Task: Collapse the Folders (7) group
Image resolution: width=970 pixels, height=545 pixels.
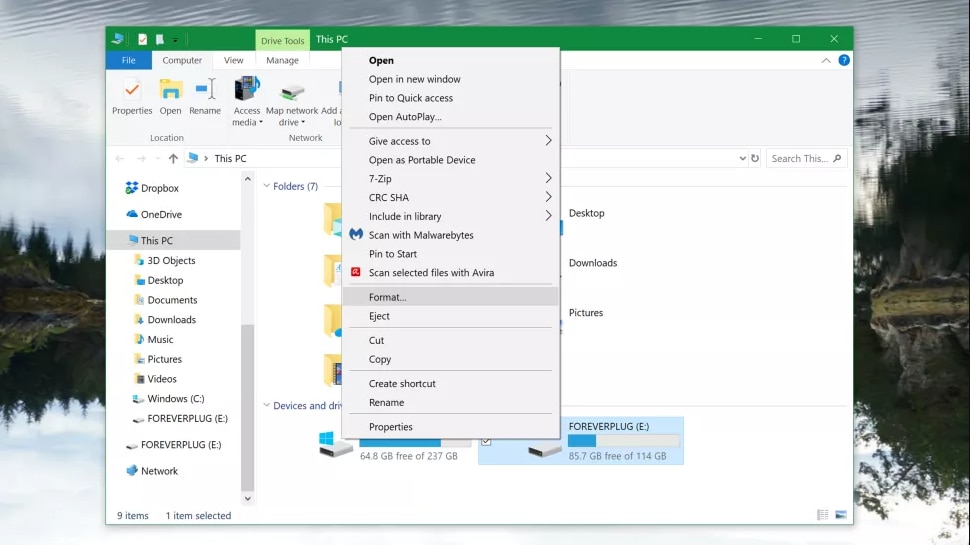Action: pos(267,186)
